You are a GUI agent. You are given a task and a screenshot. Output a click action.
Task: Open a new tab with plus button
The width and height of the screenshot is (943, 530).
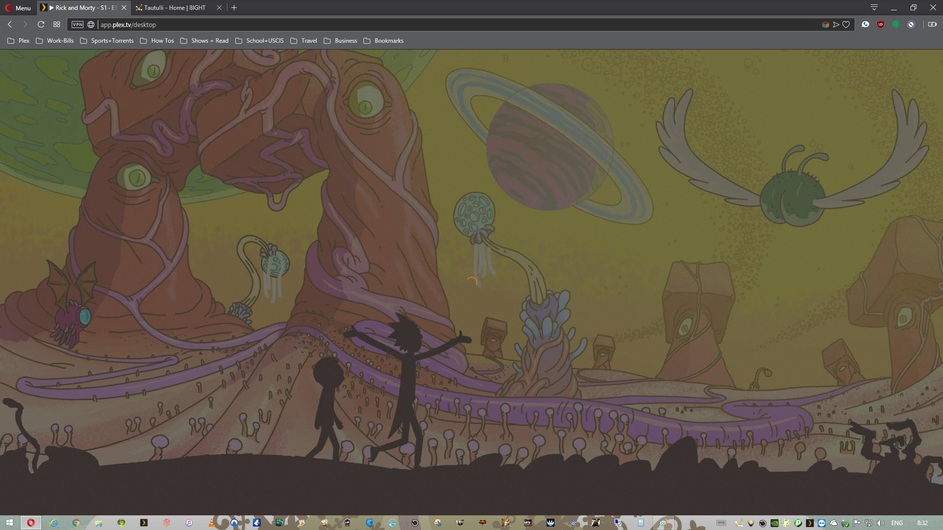click(234, 8)
